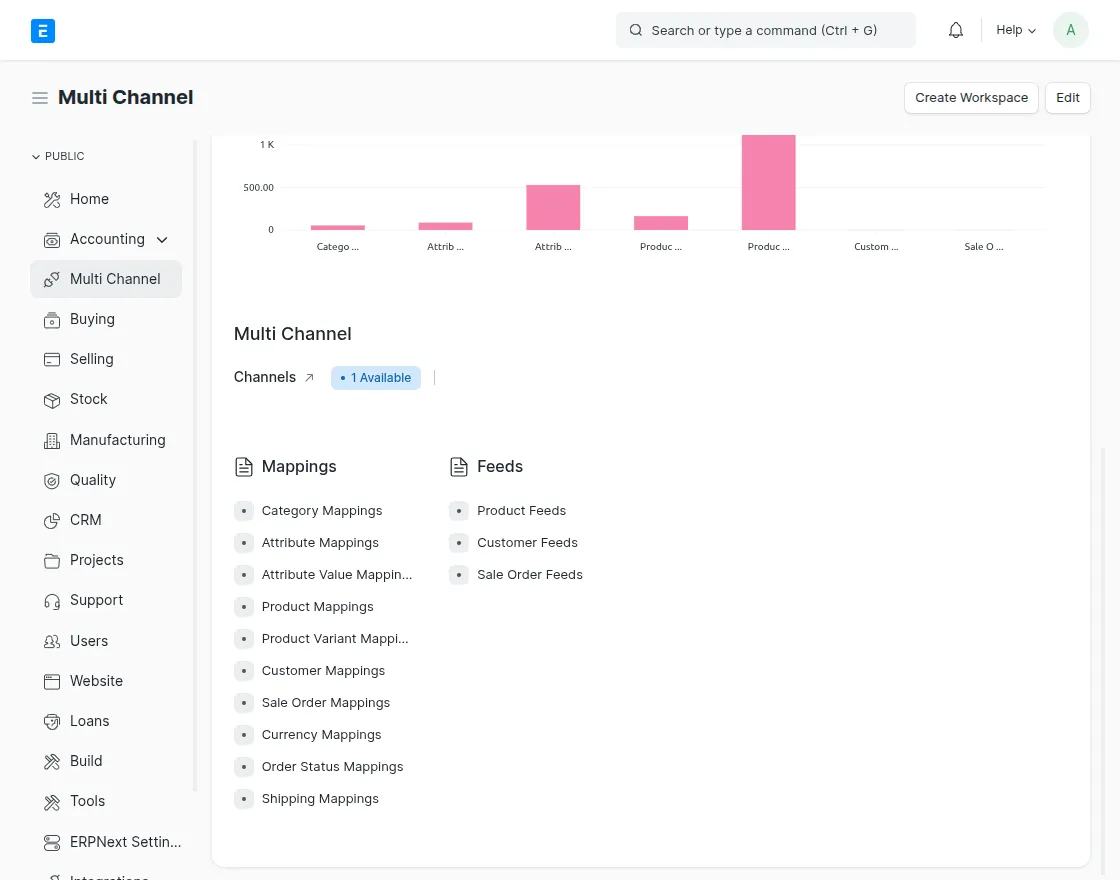Expand the Accounting submenu chevron
The image size is (1120, 880).
161,239
